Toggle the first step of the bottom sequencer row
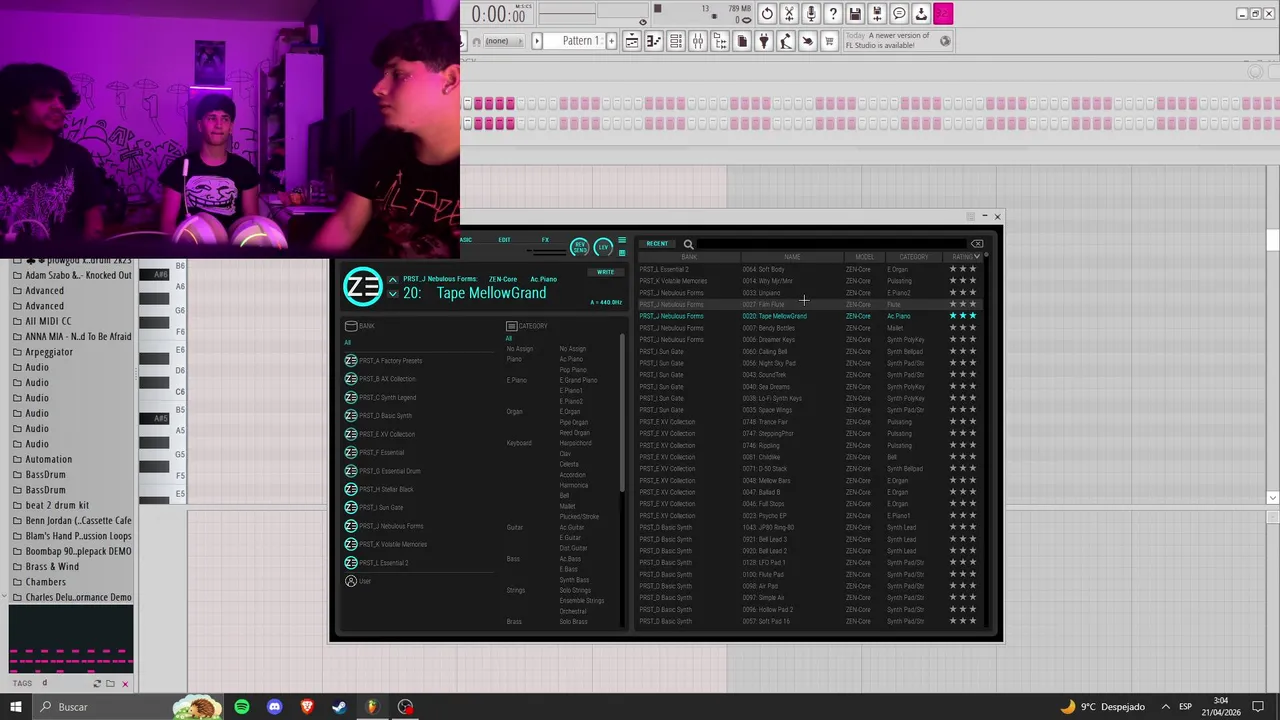This screenshot has height=720, width=1280. (467, 123)
